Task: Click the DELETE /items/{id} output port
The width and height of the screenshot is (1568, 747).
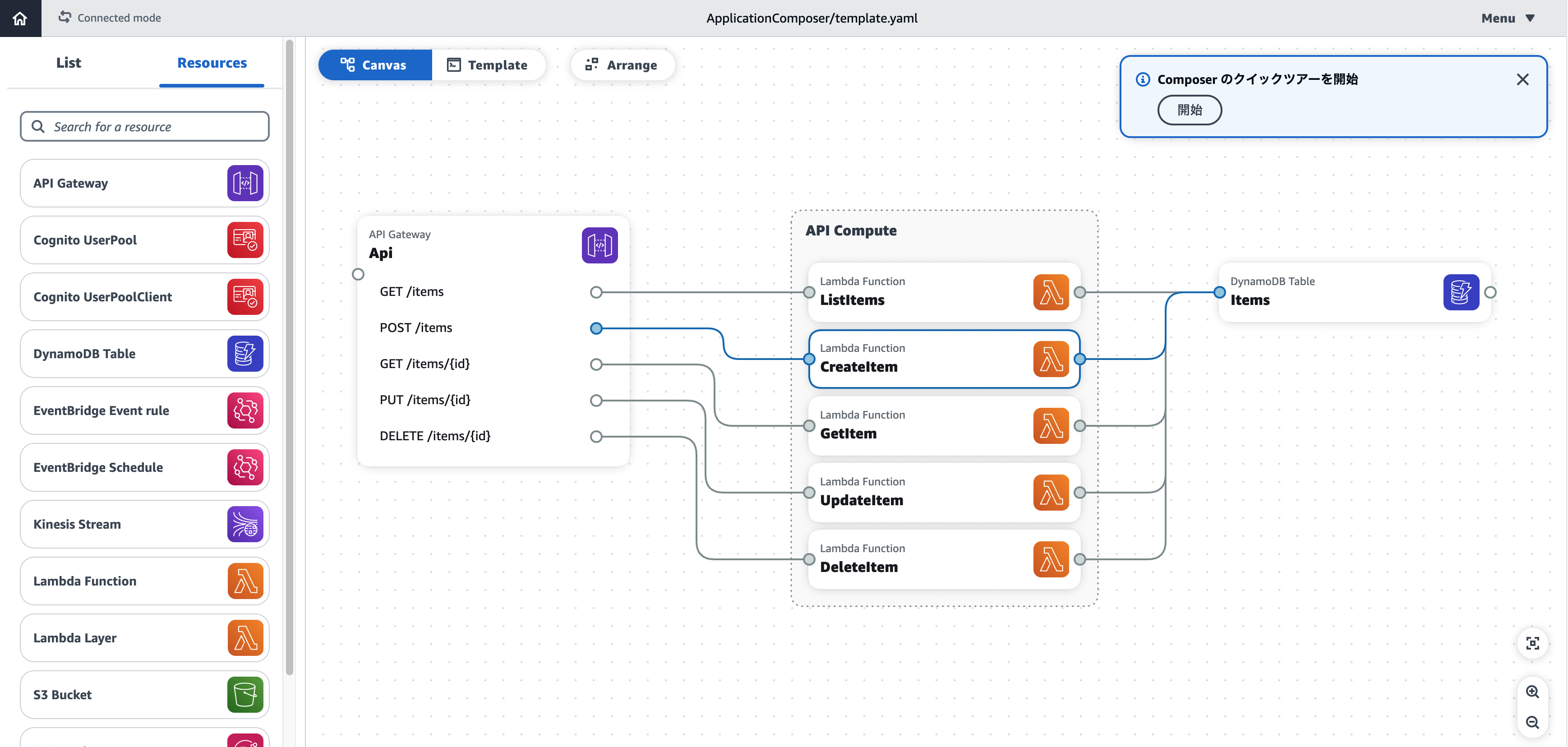Action: (596, 437)
